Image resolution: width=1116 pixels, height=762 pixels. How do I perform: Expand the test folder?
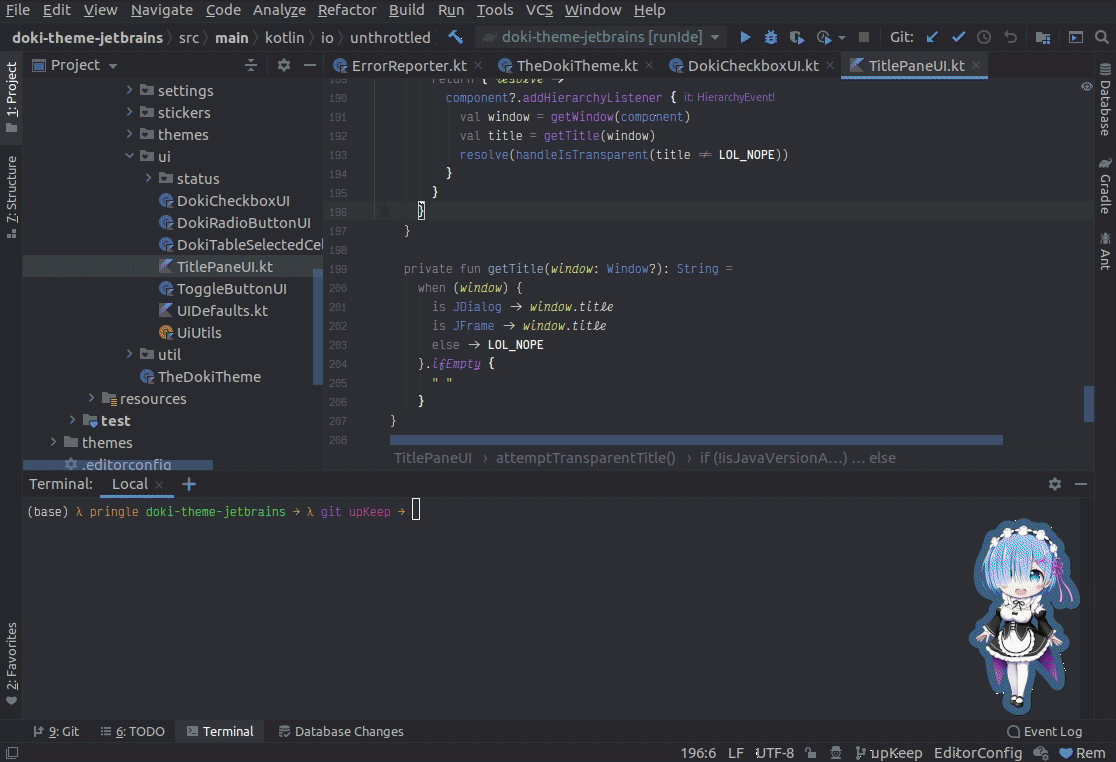73,420
